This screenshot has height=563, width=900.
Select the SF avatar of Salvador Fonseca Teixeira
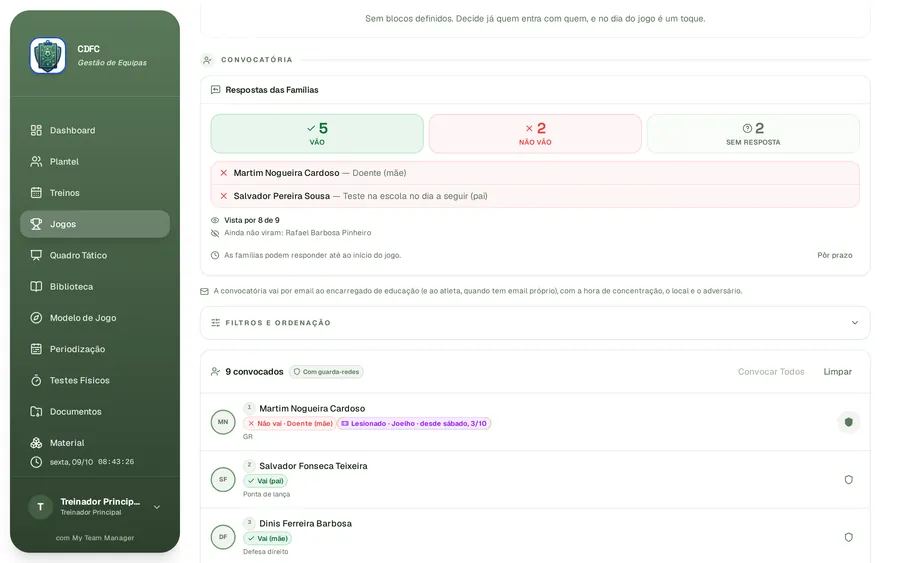pos(223,480)
